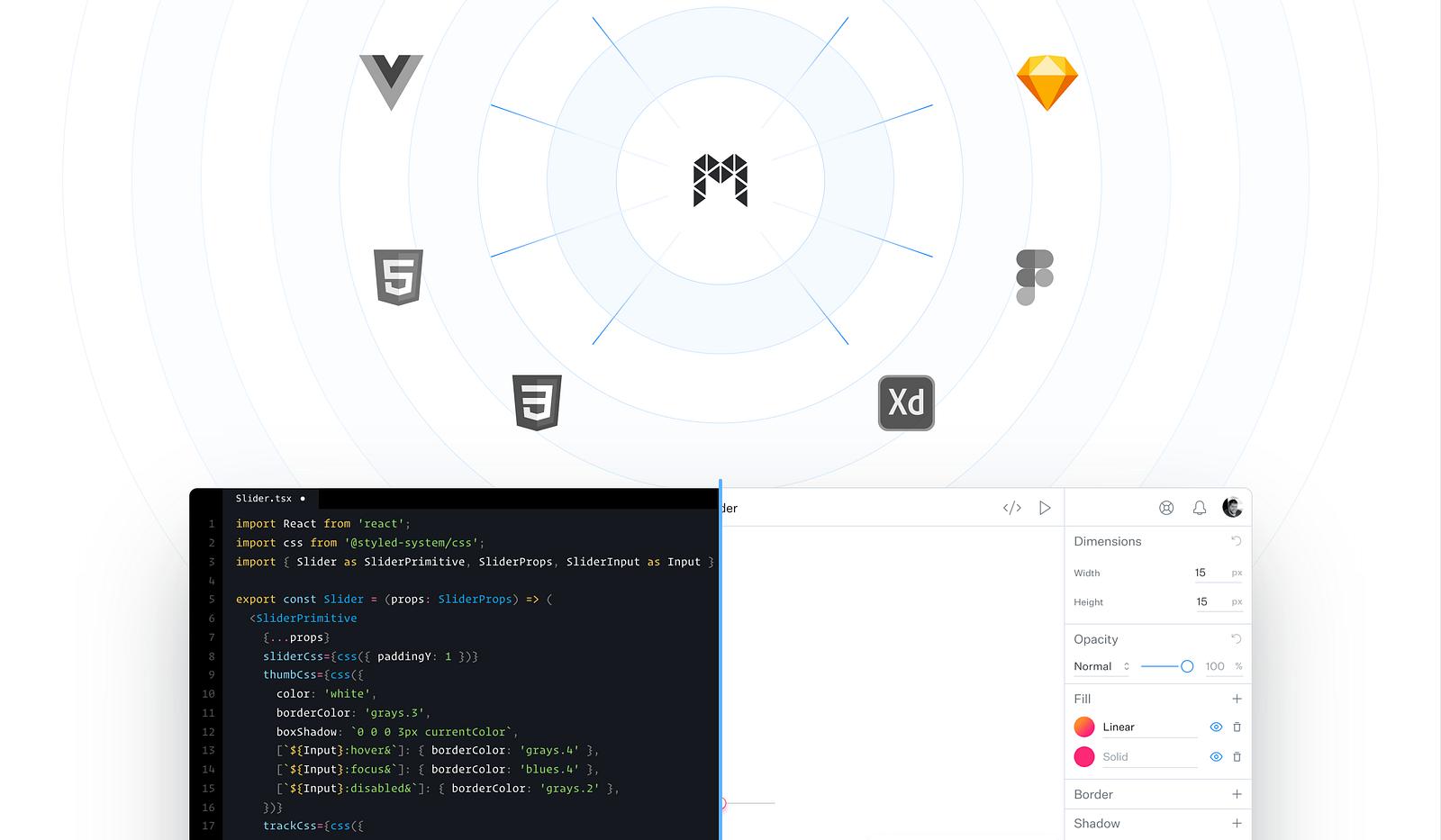Open the Adobe Xd icon
Viewport: 1441px width, 840px height.
click(x=906, y=402)
